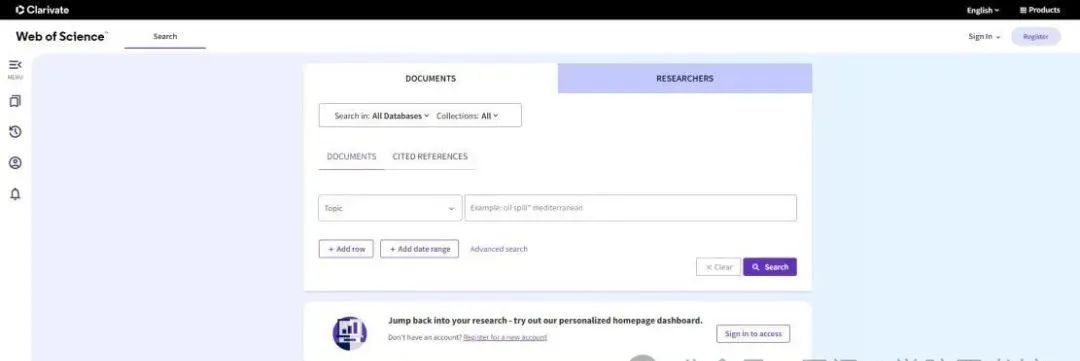Open the Topic field selector
Viewport: 1080px width, 361px height.
pos(390,208)
